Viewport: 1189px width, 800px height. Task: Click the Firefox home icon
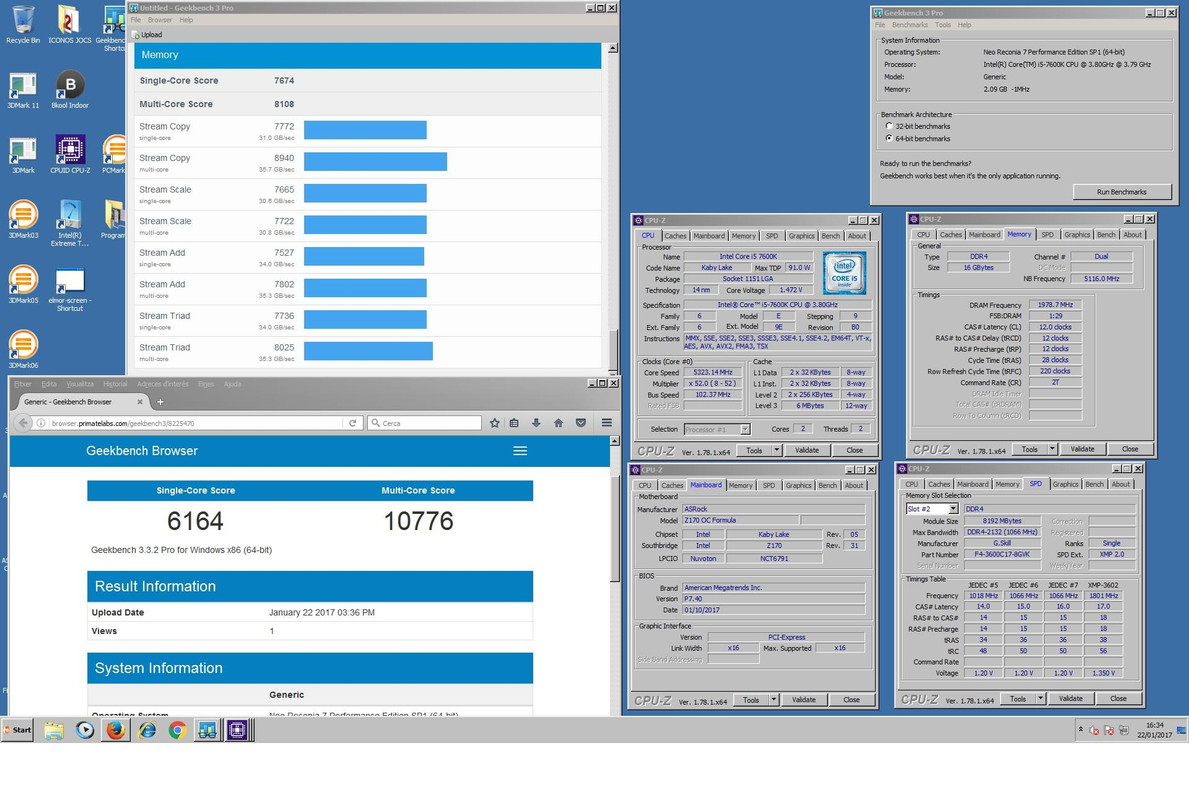tap(558, 423)
